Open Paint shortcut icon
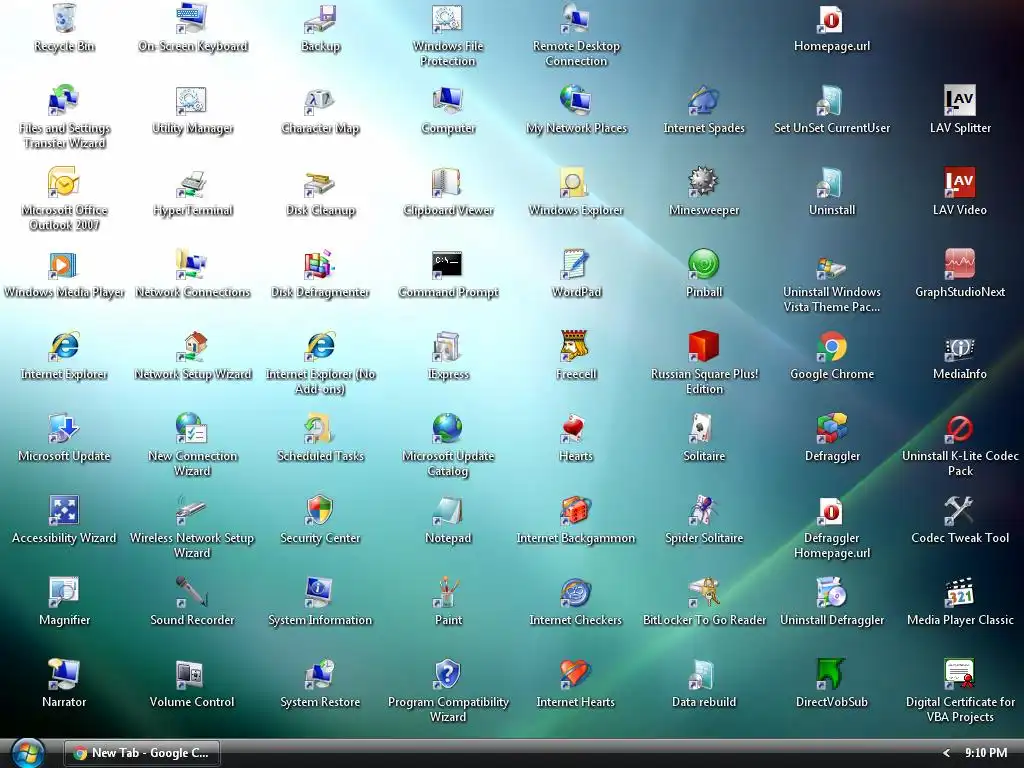Image resolution: width=1024 pixels, height=768 pixels. pyautogui.click(x=448, y=592)
